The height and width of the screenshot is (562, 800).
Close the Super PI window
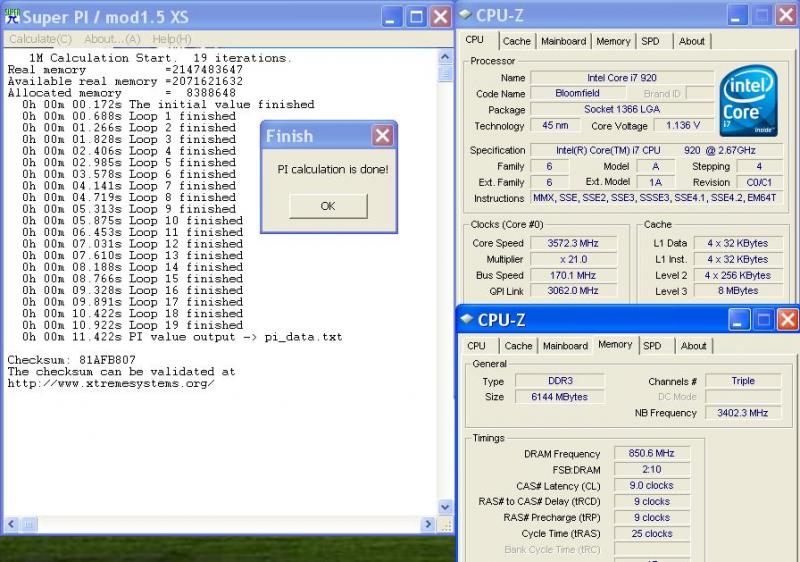tap(440, 17)
